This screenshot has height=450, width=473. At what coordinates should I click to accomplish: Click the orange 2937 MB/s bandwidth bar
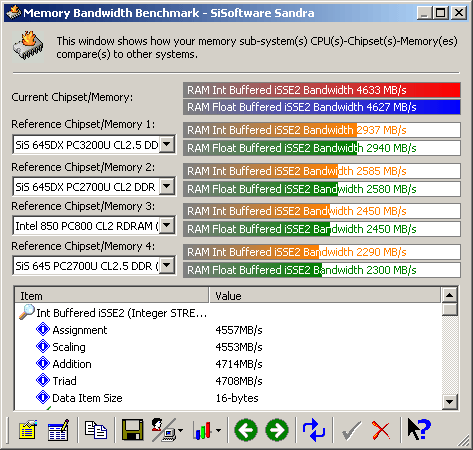[322, 130]
